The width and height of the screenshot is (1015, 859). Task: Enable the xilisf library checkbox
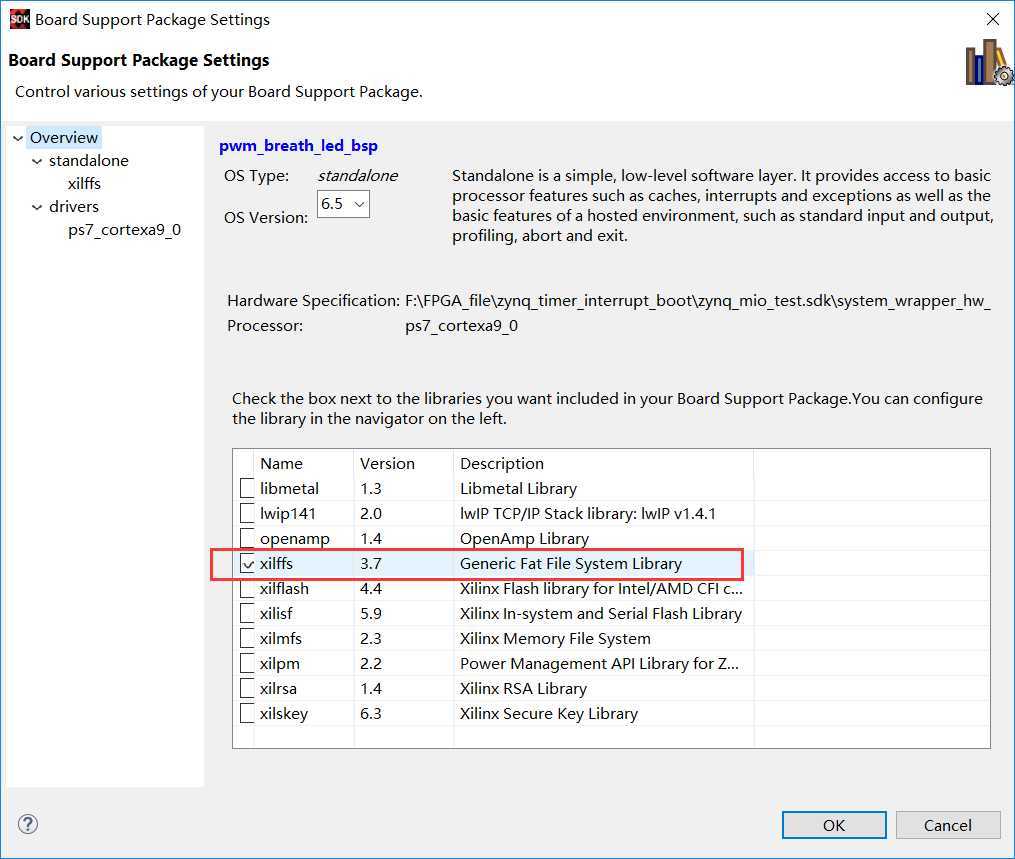click(247, 613)
